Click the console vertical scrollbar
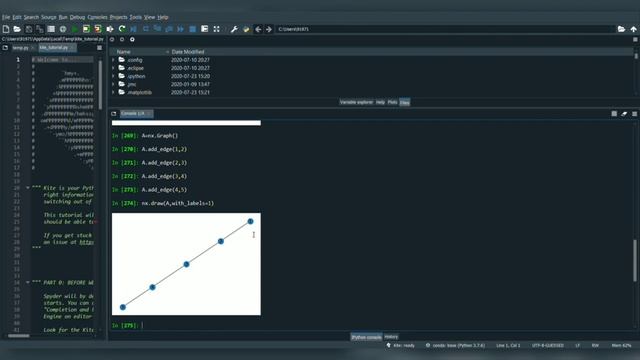This screenshot has width=640, height=360. tap(635, 260)
